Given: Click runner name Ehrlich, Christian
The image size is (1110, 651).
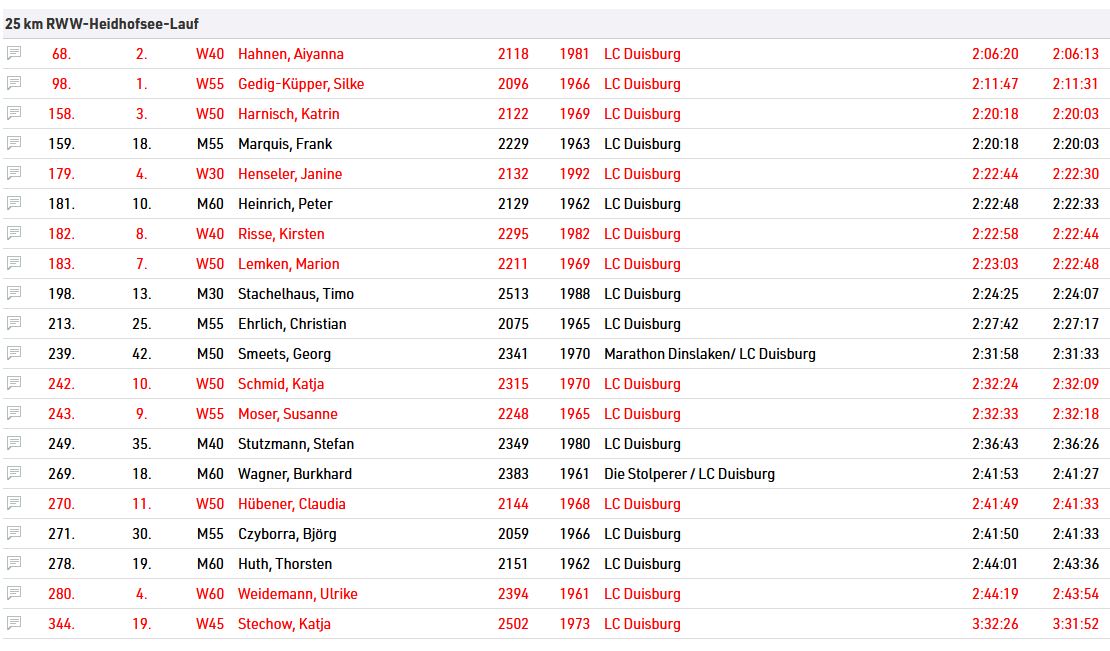Looking at the screenshot, I should pos(292,324).
